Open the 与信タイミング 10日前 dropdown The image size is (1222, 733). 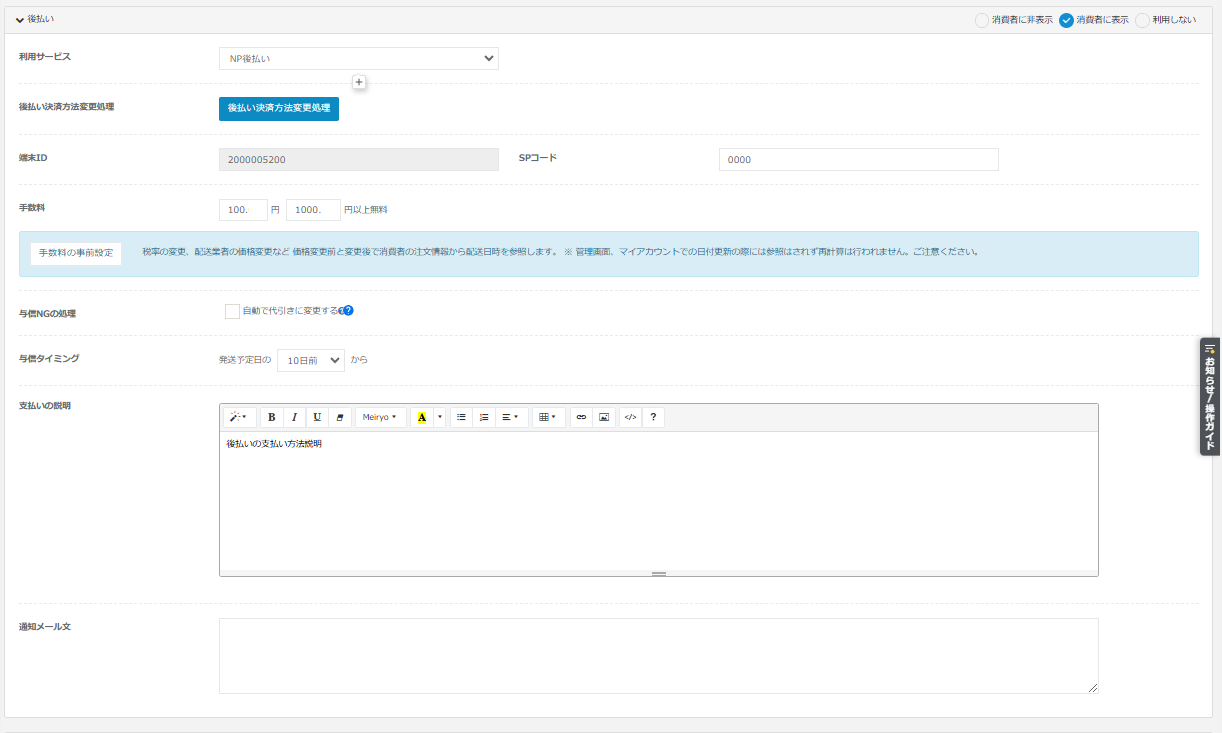310,360
